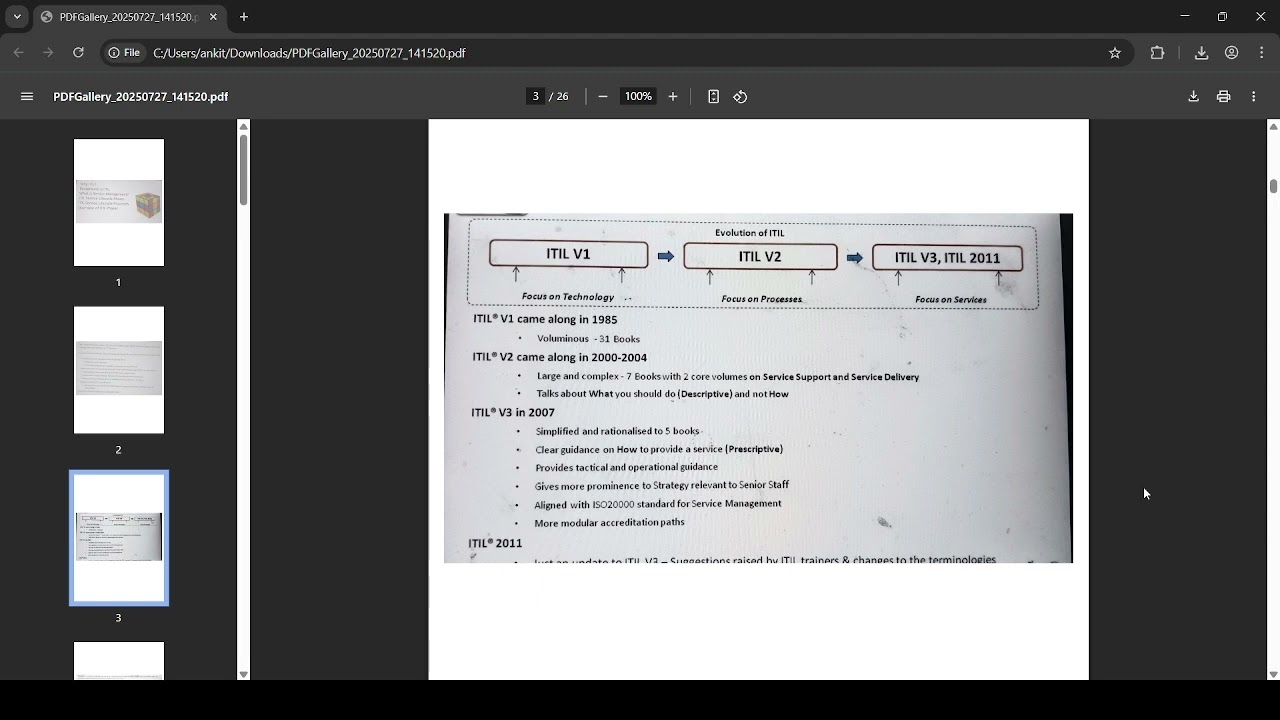This screenshot has height=720, width=1280.
Task: View File site information chip
Action: (x=125, y=53)
